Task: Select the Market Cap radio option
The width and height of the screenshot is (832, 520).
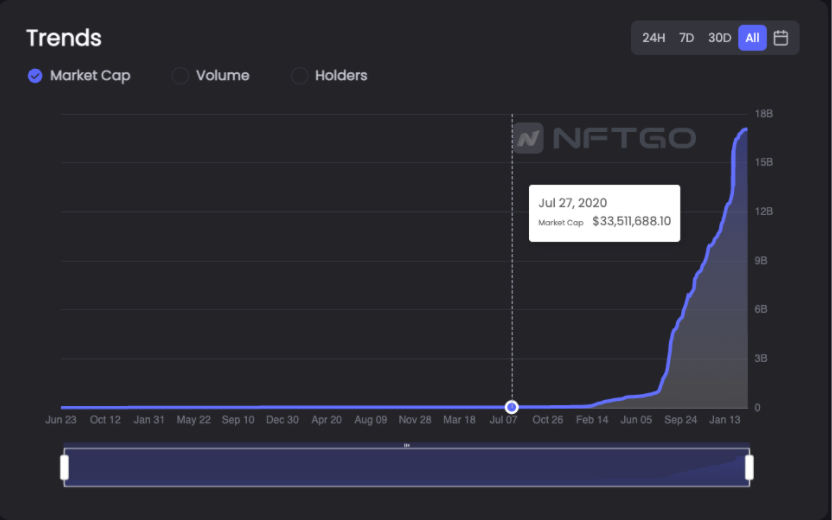Action: [x=79, y=76]
